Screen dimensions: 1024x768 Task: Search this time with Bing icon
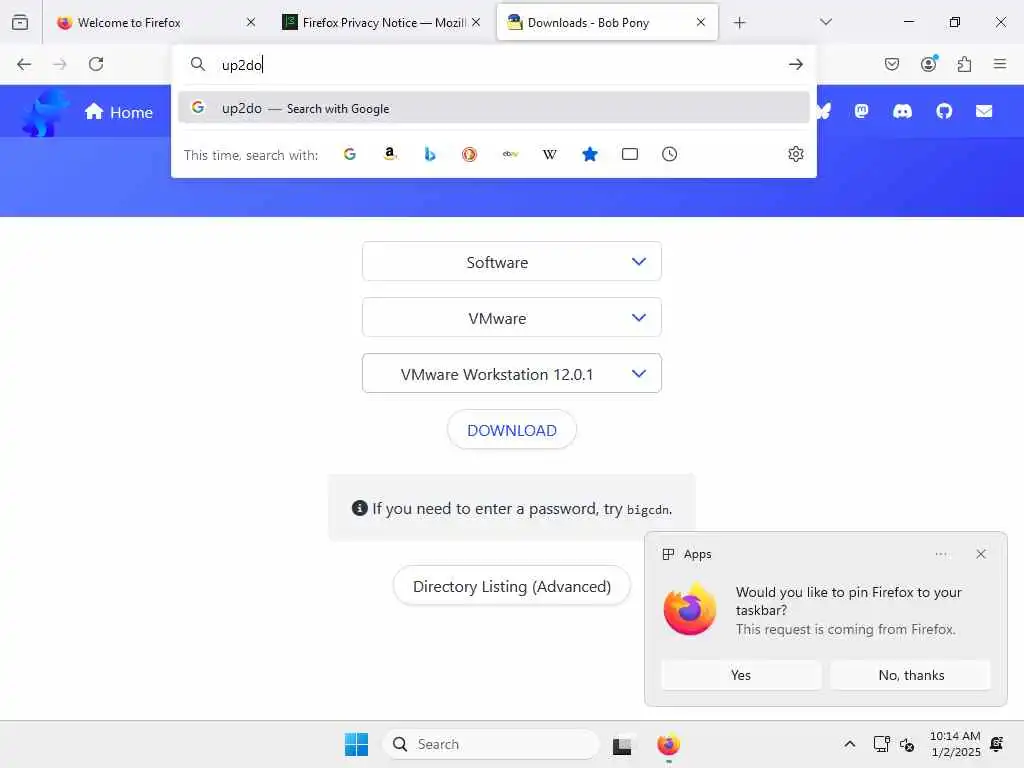click(430, 154)
